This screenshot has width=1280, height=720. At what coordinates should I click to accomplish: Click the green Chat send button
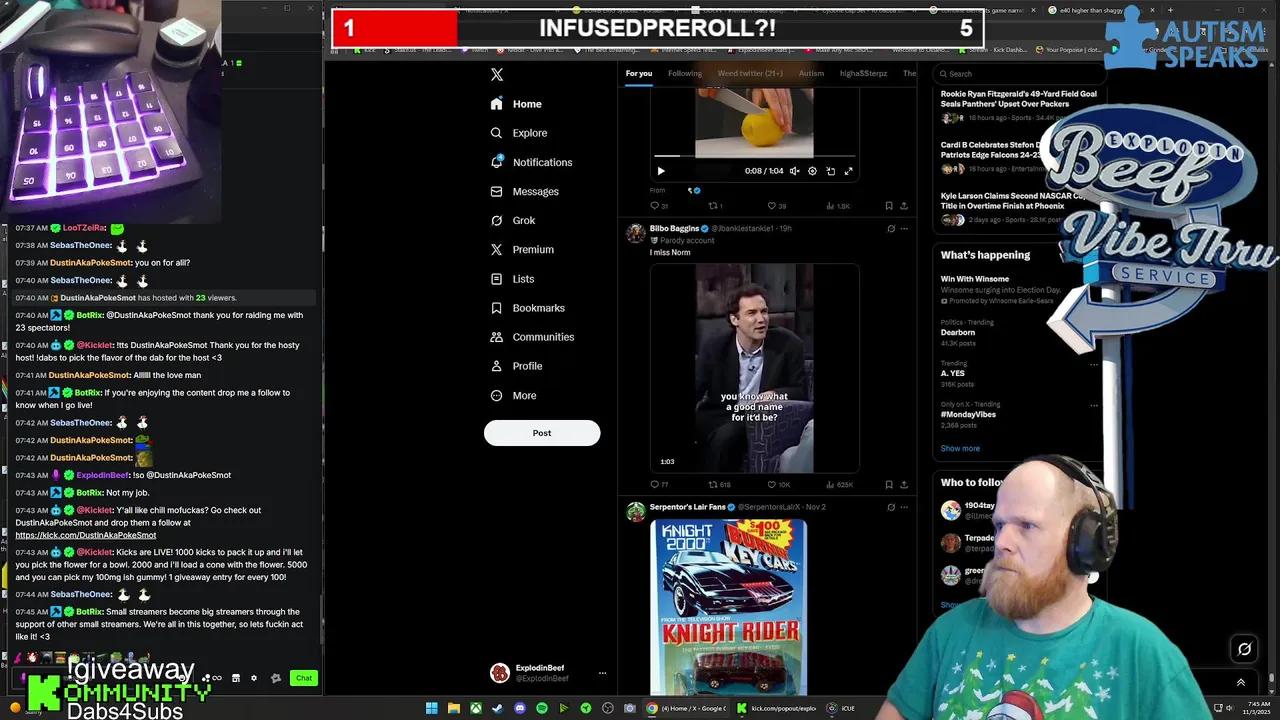point(304,678)
